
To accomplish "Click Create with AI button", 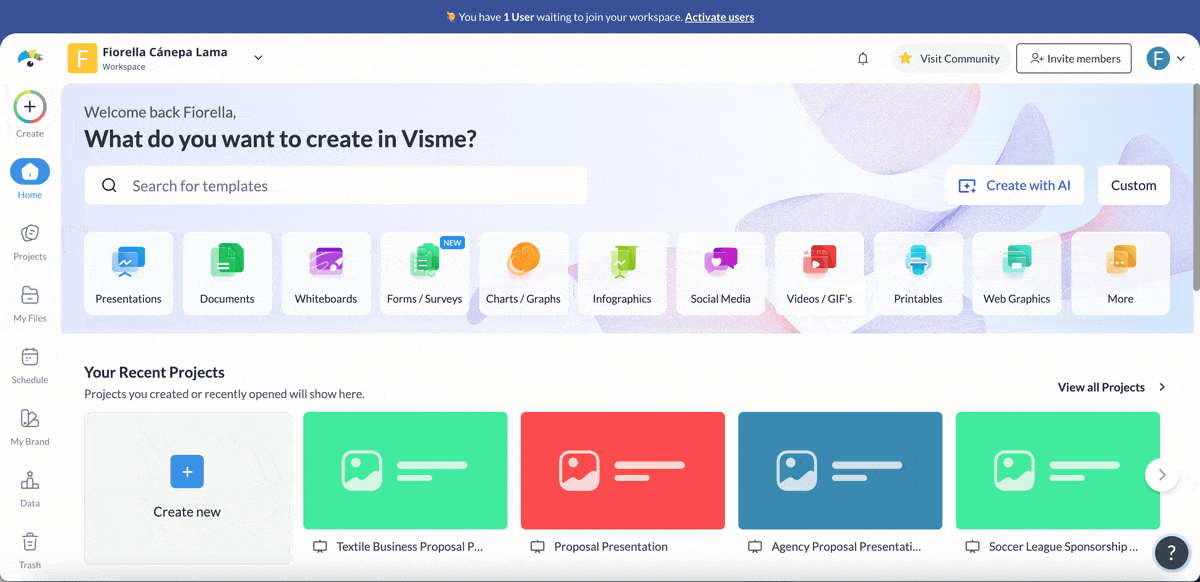I will [x=1015, y=186].
